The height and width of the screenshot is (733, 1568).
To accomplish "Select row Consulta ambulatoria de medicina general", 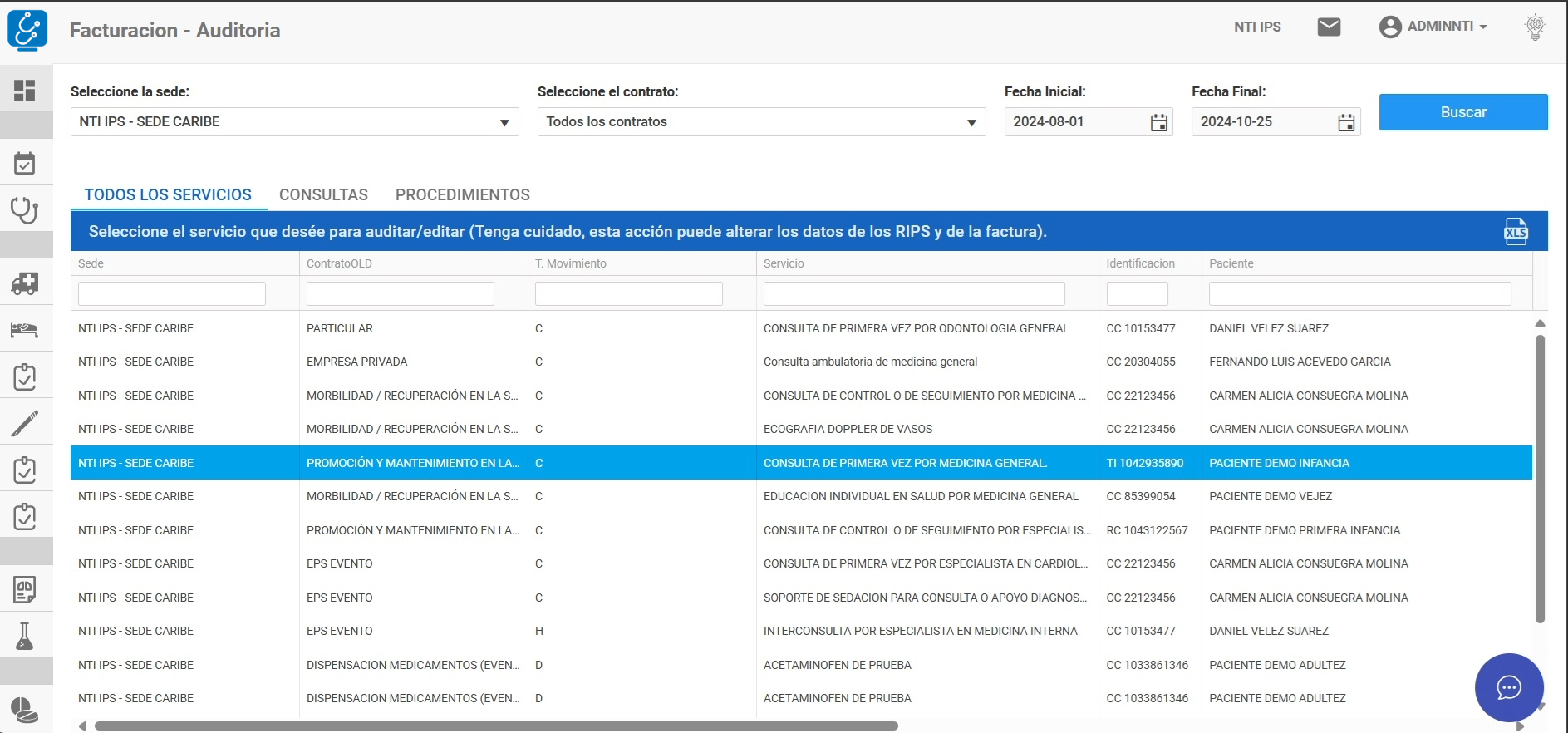I will (801, 362).
